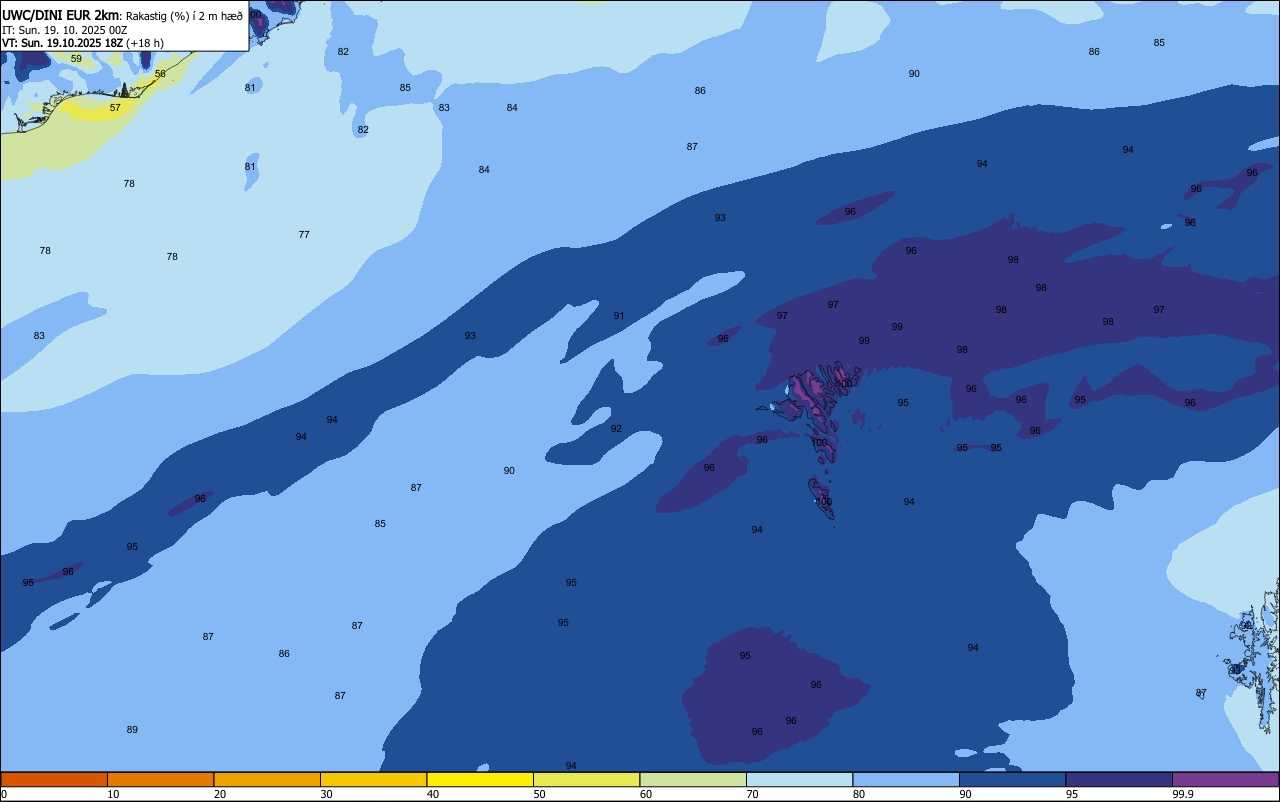This screenshot has height=802, width=1280.
Task: Select the purple legend swatch above 99.9
Action: 1225,779
